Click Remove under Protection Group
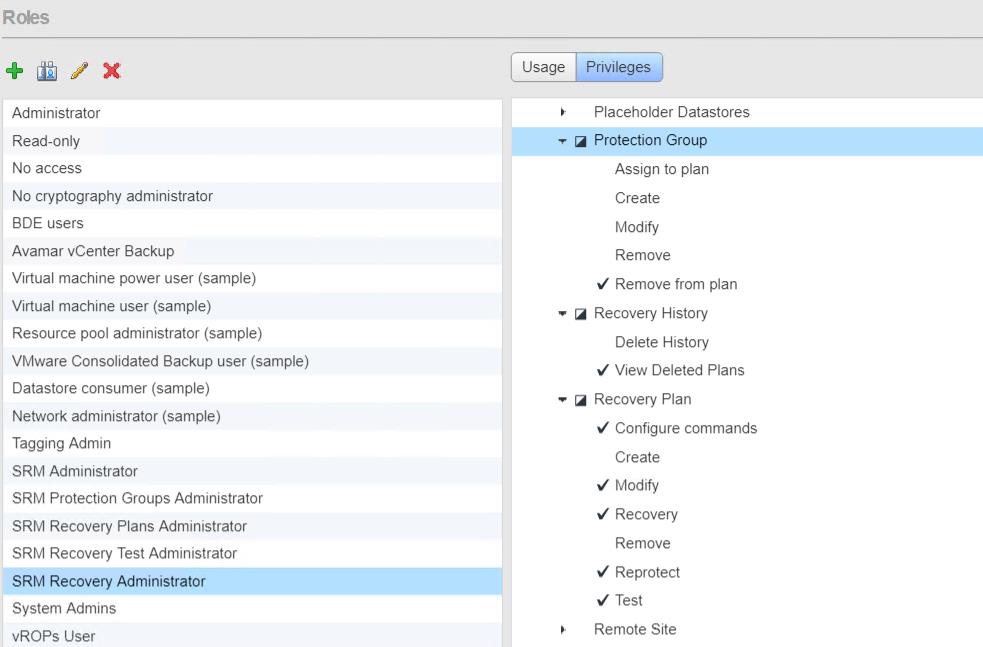Screen dimensions: 983x647 click(643, 255)
